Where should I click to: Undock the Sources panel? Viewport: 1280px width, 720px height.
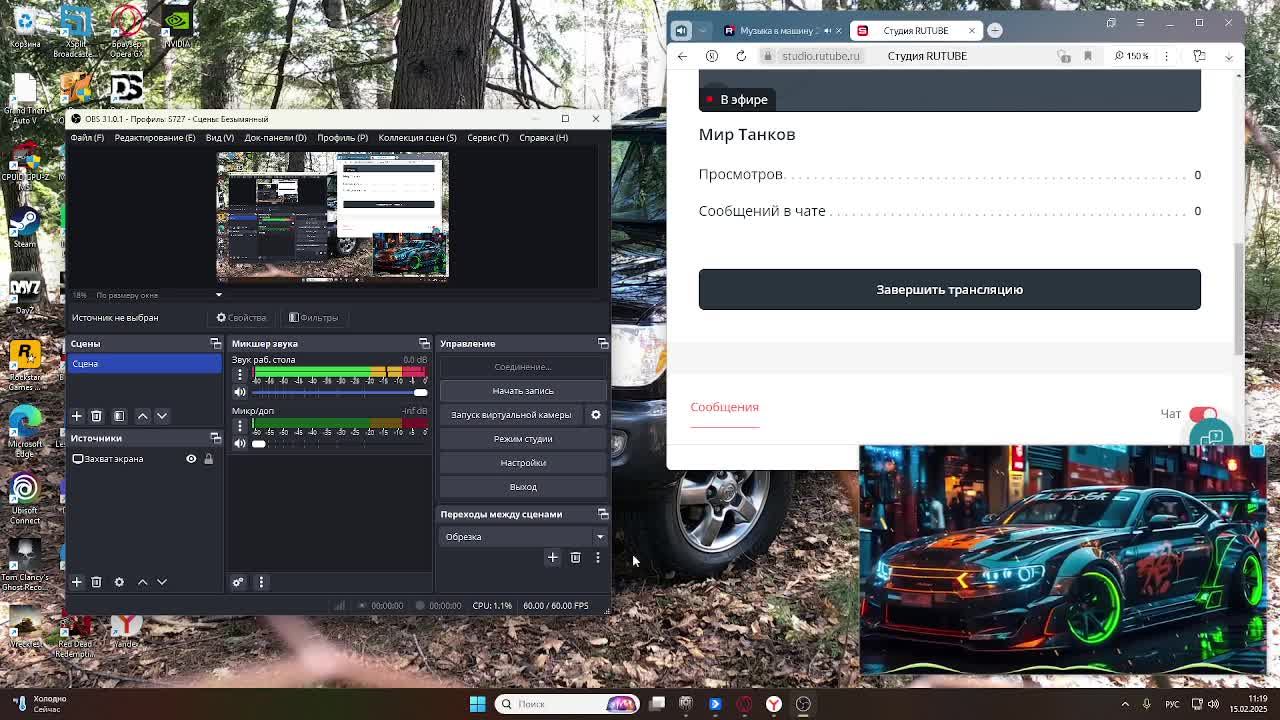point(215,438)
